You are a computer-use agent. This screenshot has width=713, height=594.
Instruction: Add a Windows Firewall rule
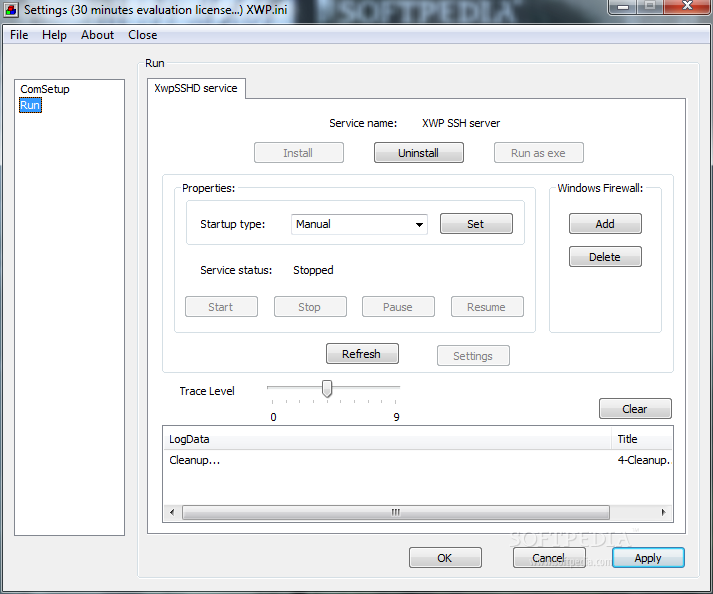605,224
